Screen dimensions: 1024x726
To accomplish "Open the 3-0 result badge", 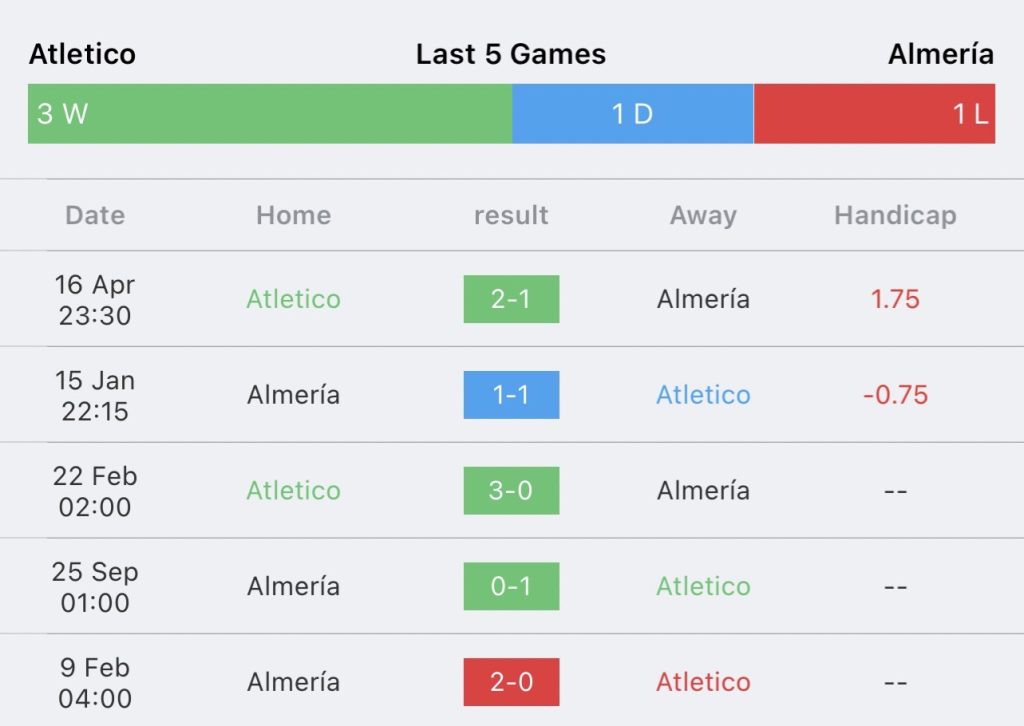I will pos(511,490).
